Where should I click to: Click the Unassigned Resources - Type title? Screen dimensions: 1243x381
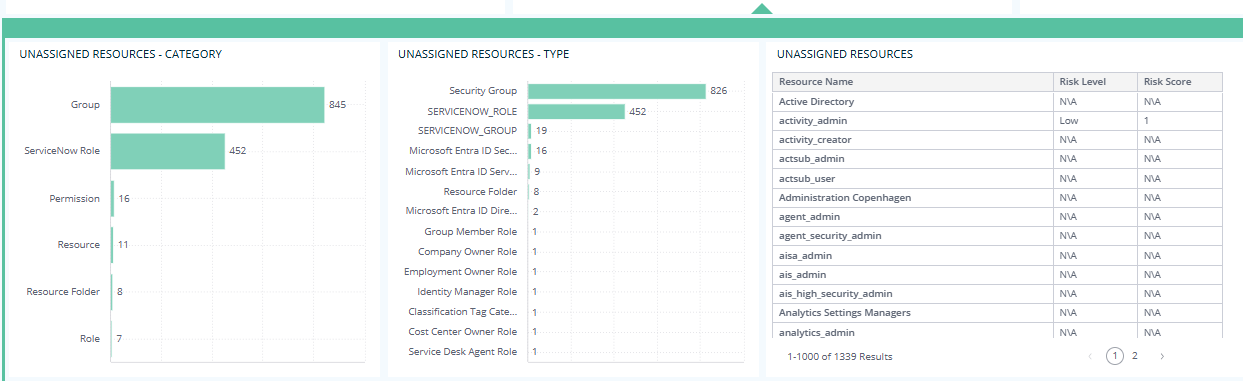click(484, 54)
